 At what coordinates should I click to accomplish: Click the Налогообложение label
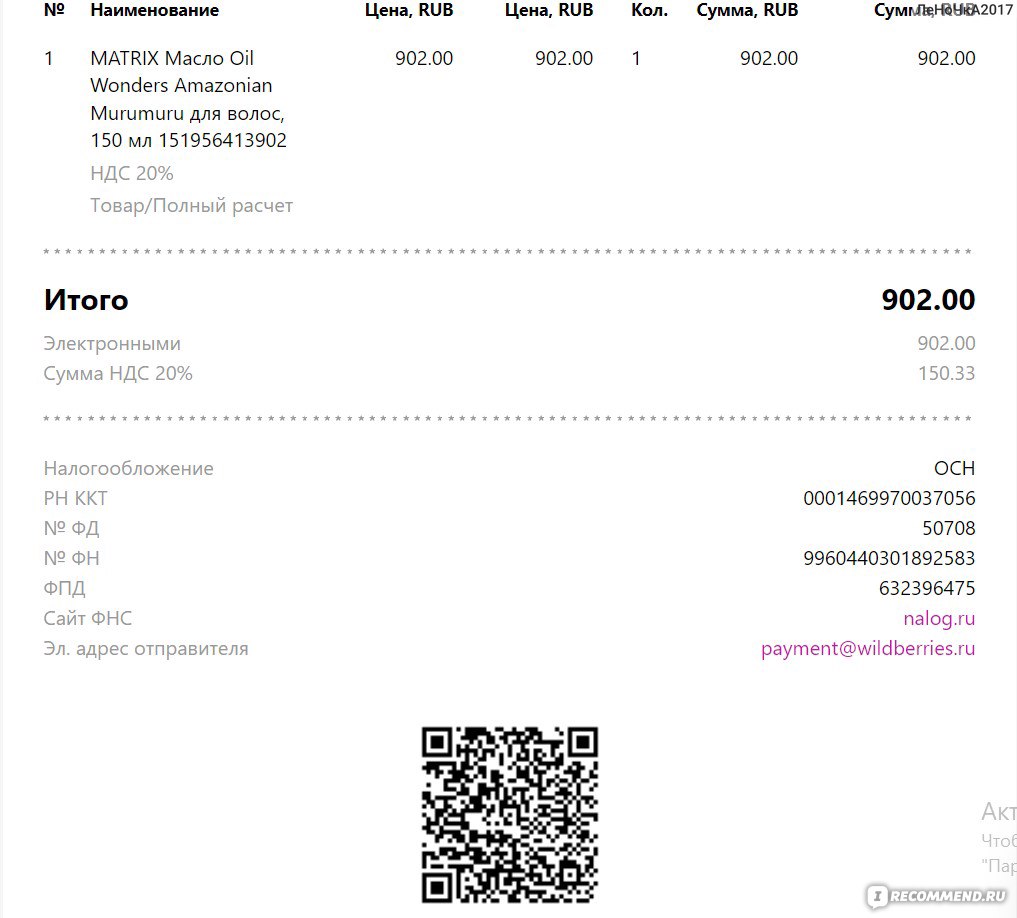click(x=128, y=468)
